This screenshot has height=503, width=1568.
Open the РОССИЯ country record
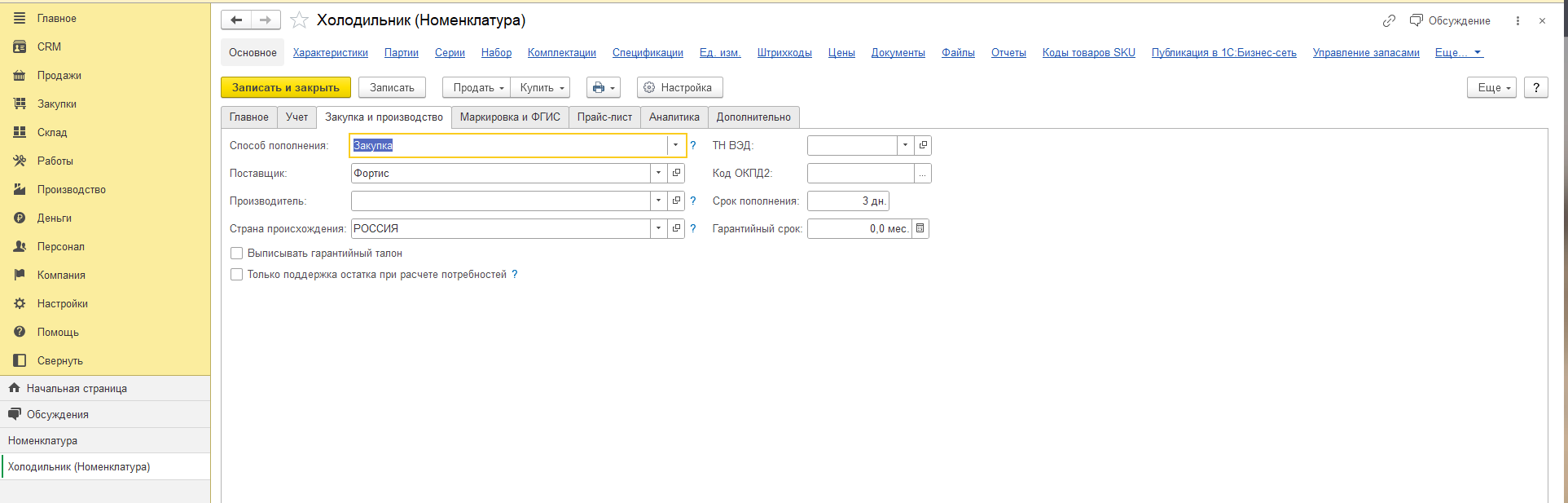coord(676,228)
